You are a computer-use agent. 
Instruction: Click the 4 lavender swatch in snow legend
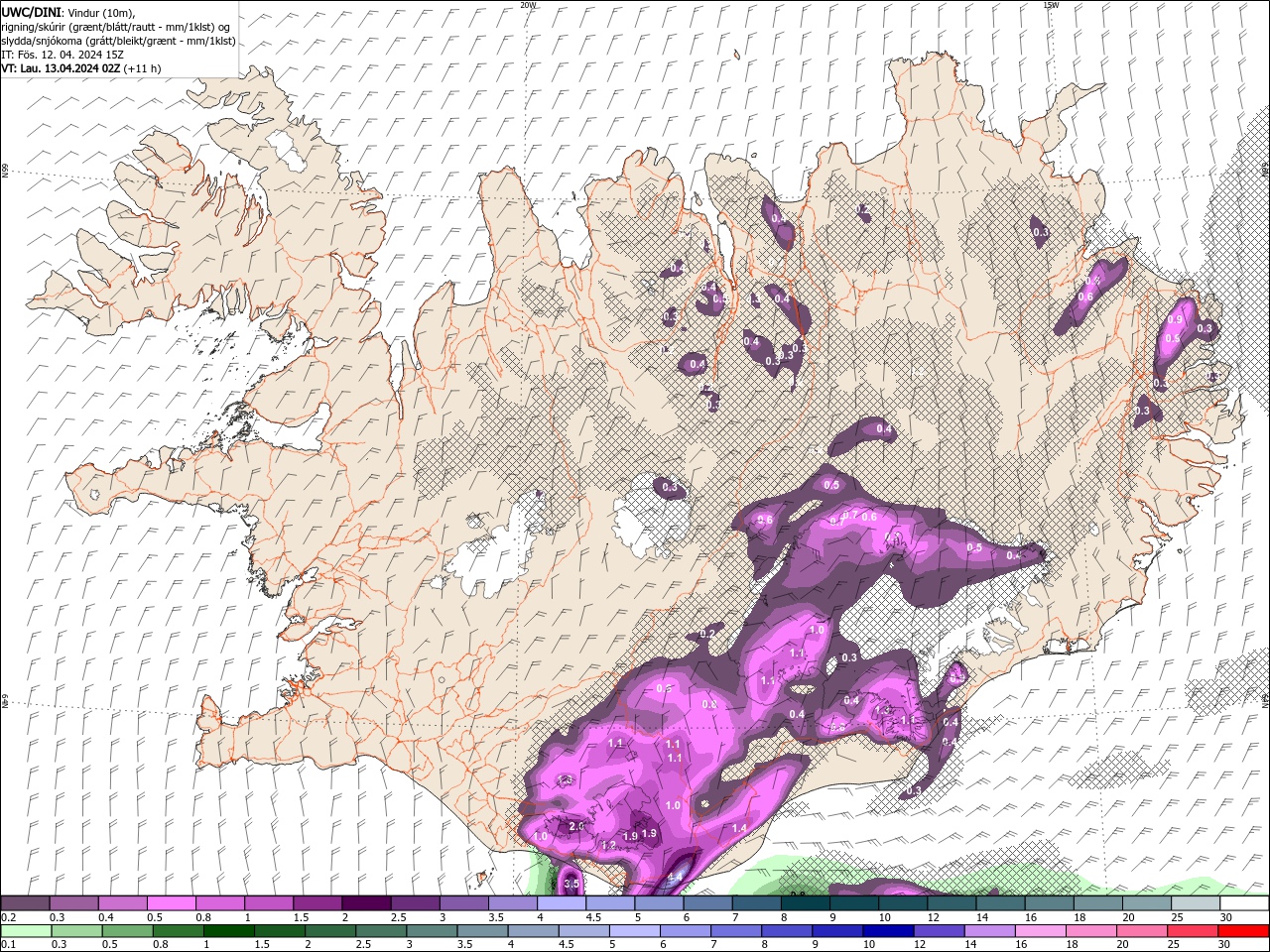point(562,903)
